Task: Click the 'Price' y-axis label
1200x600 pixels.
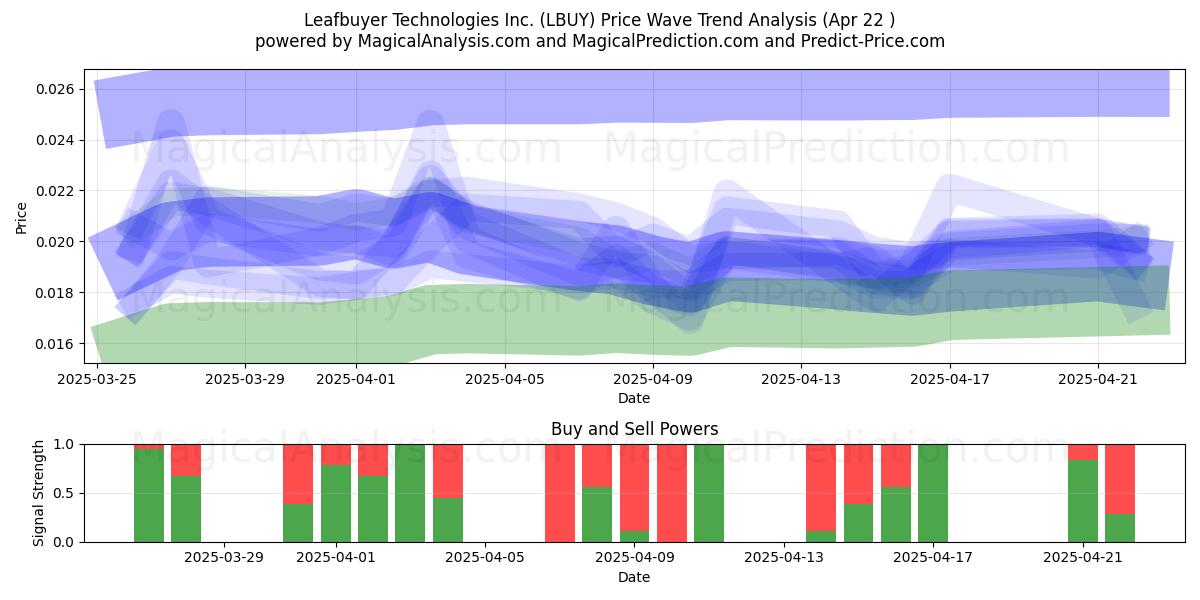Action: click(x=21, y=217)
